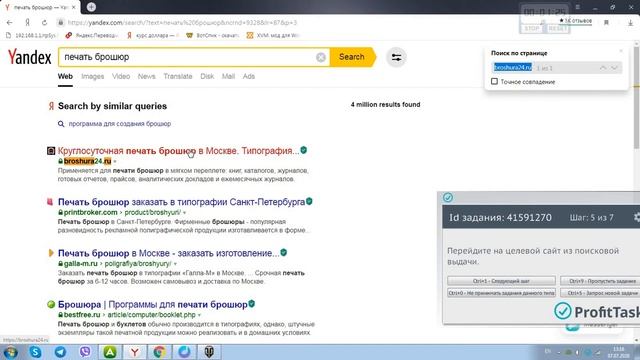This screenshot has width=640, height=360.
Task: Clear the search query with X icon
Action: pos(321,58)
